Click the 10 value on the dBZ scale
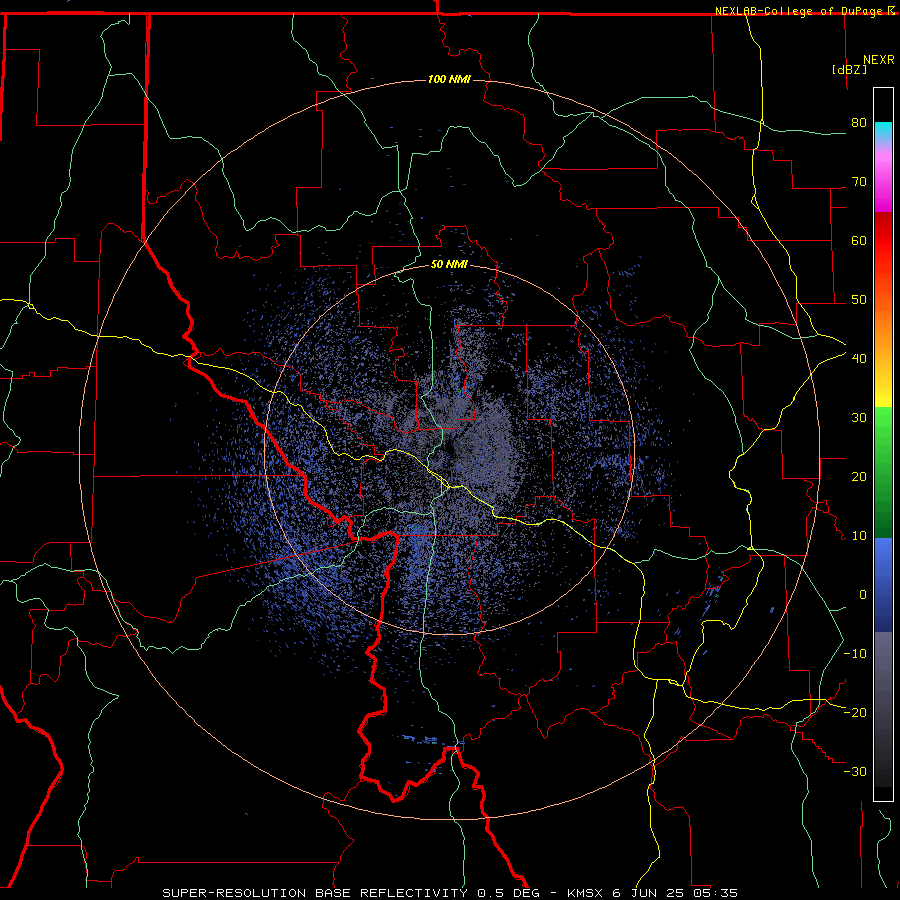The height and width of the screenshot is (900, 900). point(859,536)
